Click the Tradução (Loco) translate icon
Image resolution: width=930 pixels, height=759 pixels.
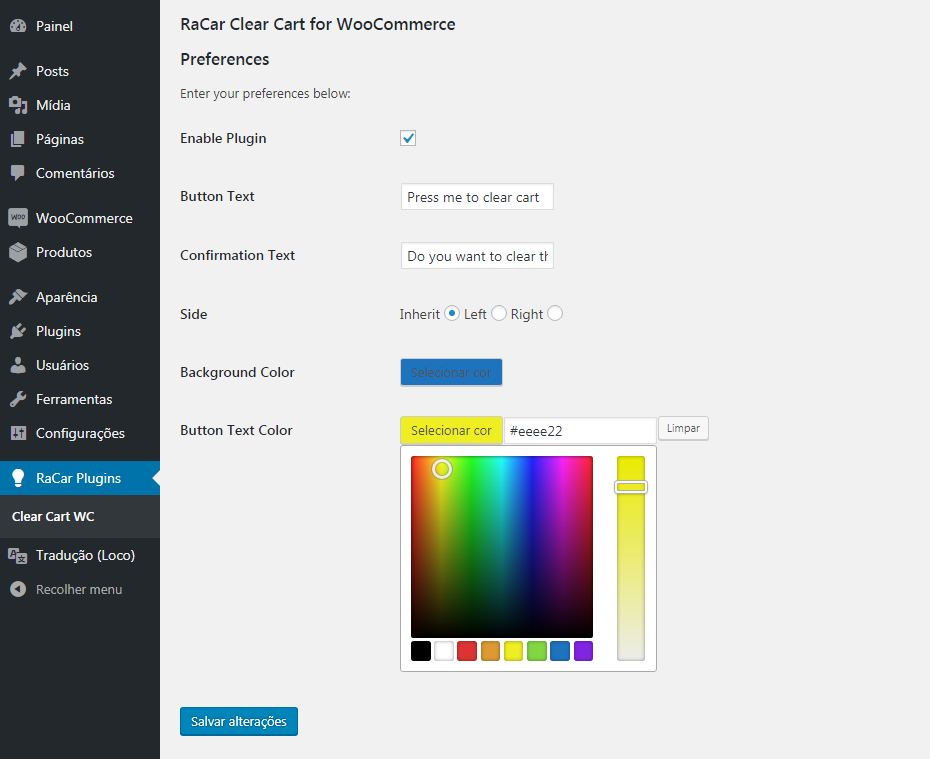pos(18,556)
